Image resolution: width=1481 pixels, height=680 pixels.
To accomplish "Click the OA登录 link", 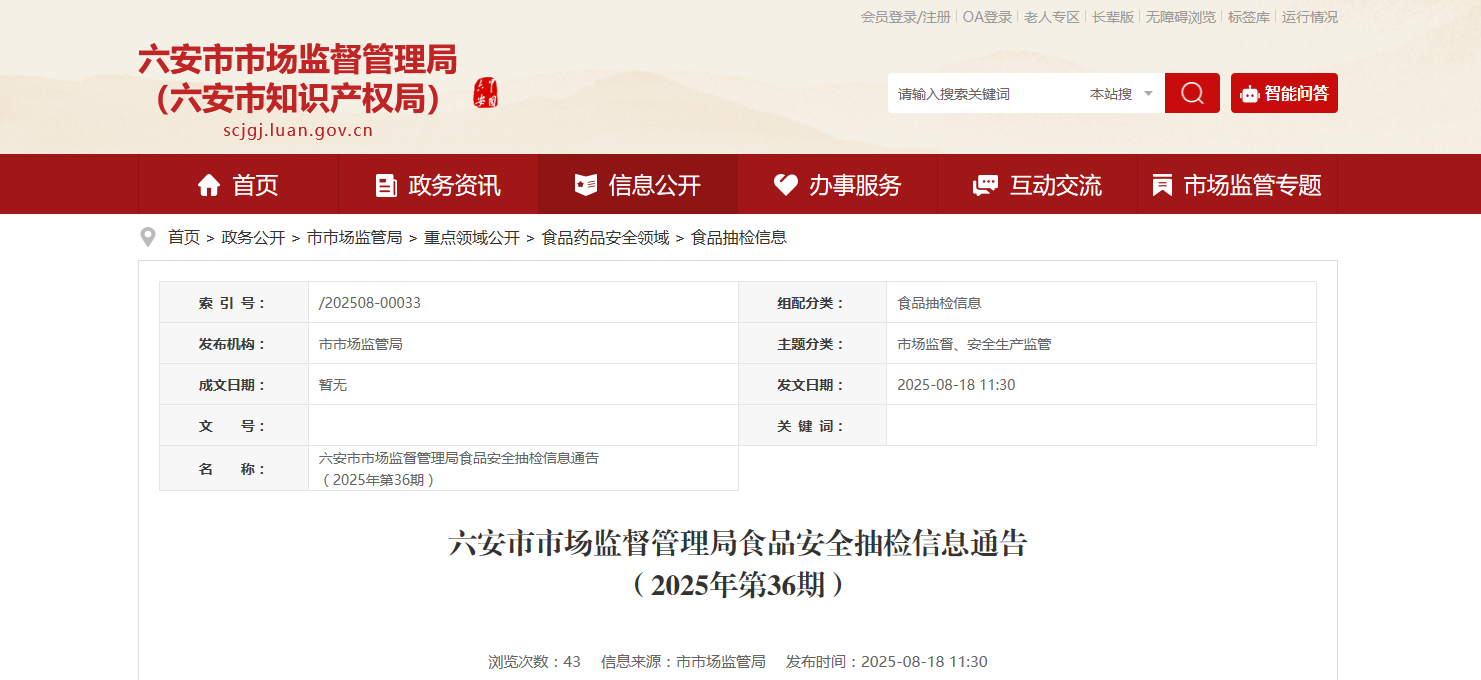I will click(988, 17).
